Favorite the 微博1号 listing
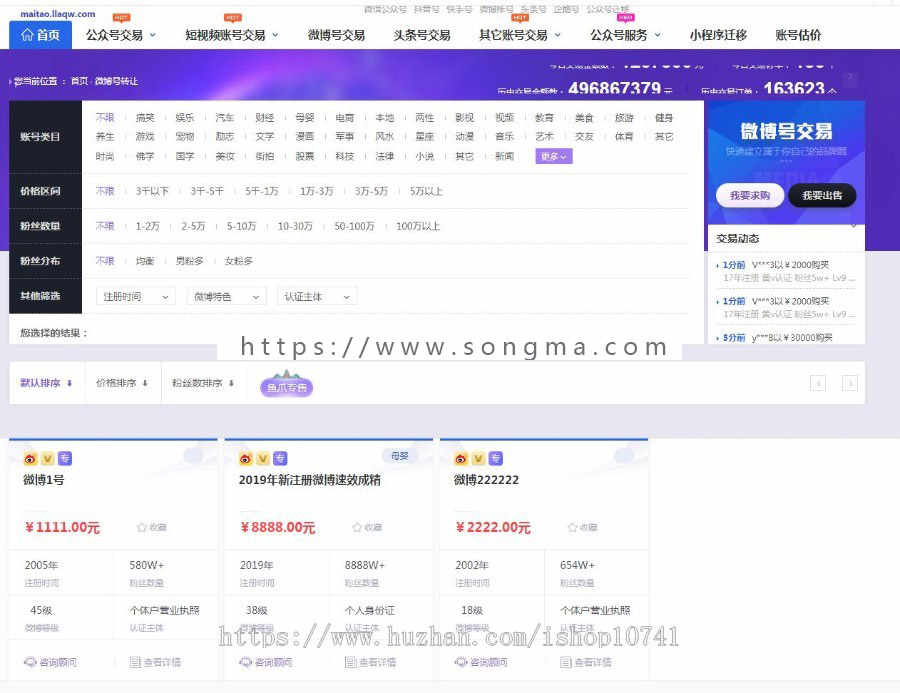The height and width of the screenshot is (693, 900). 152,527
